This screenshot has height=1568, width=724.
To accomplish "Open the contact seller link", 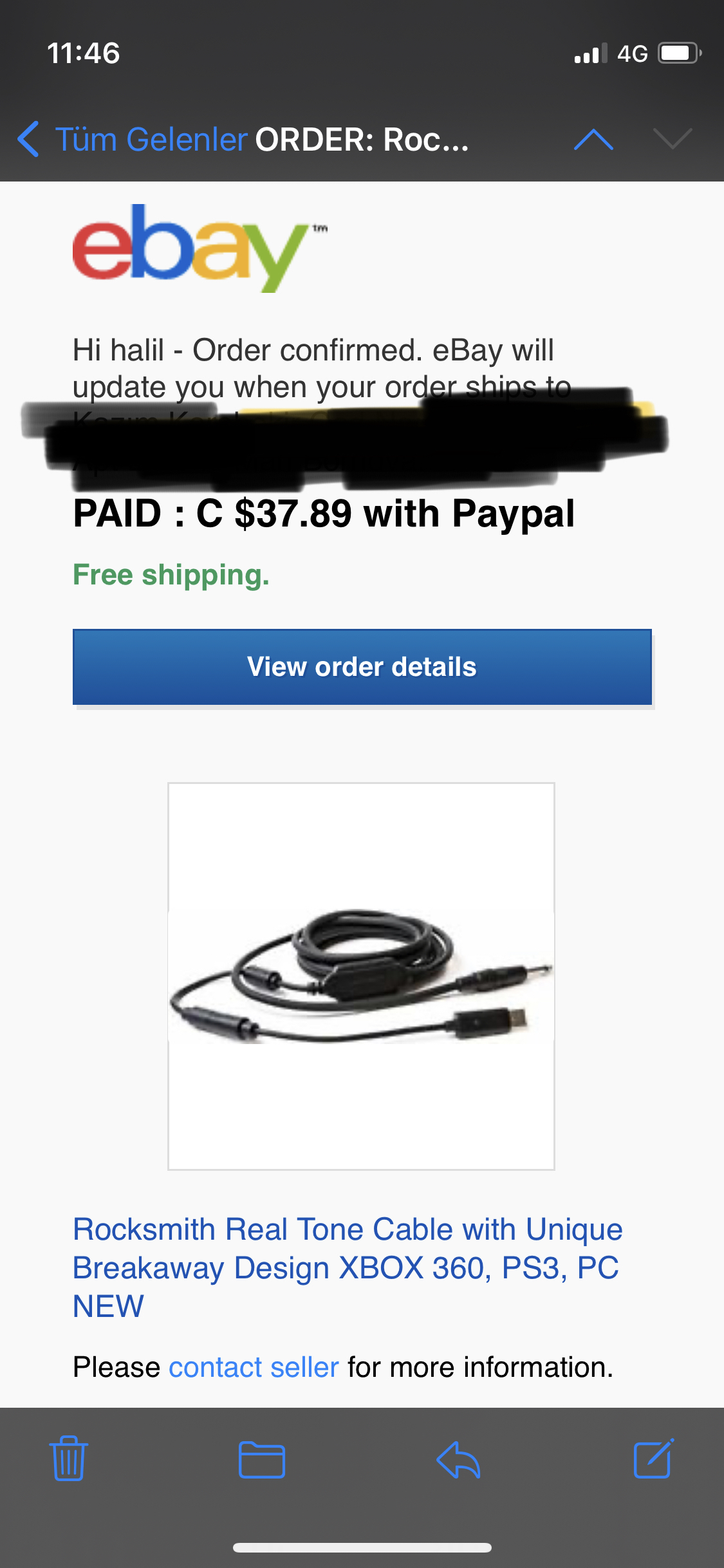I will pos(254,1367).
